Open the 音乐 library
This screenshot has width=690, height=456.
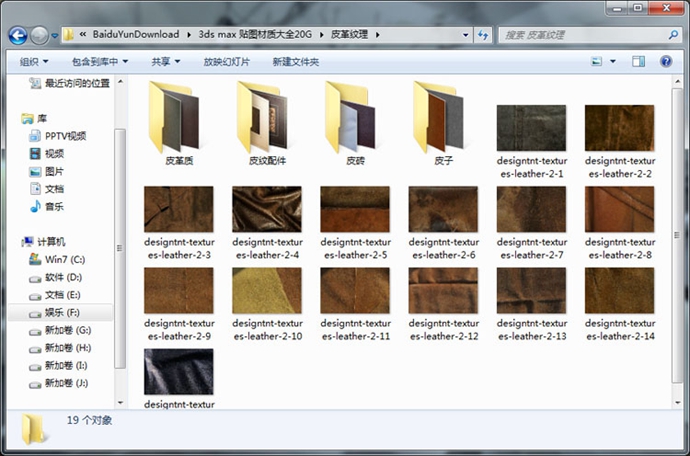(47, 206)
